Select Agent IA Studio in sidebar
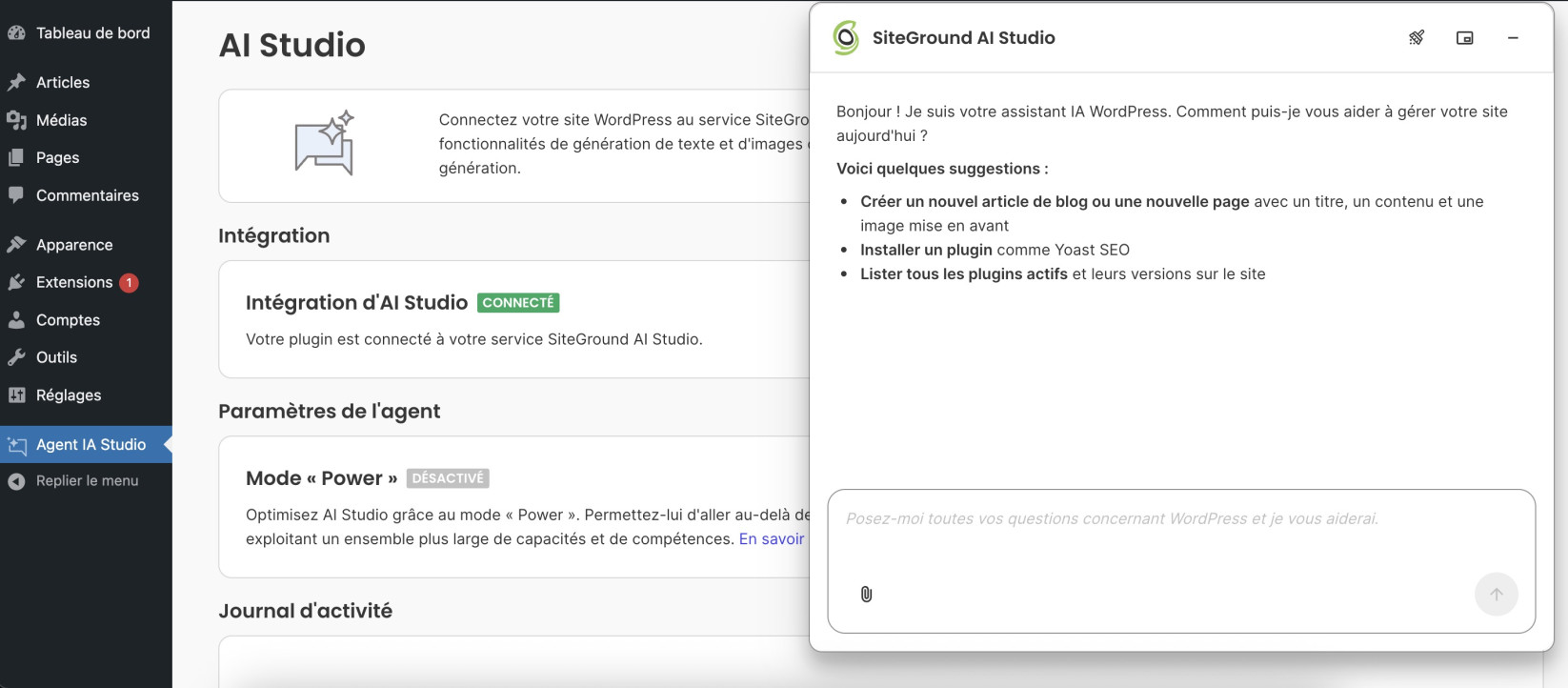Image resolution: width=1568 pixels, height=688 pixels. 86,445
